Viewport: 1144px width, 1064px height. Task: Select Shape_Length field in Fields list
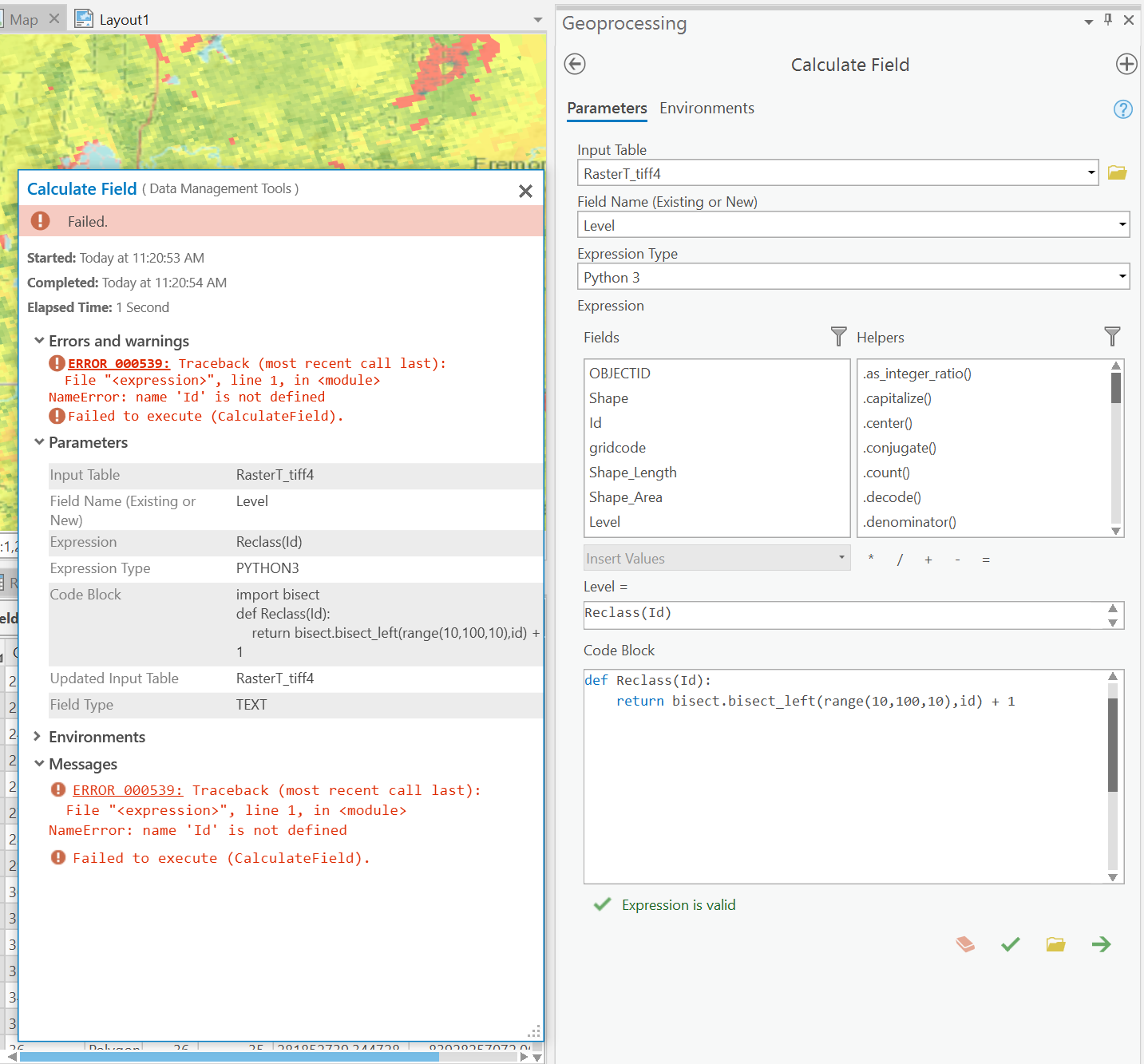coord(633,473)
